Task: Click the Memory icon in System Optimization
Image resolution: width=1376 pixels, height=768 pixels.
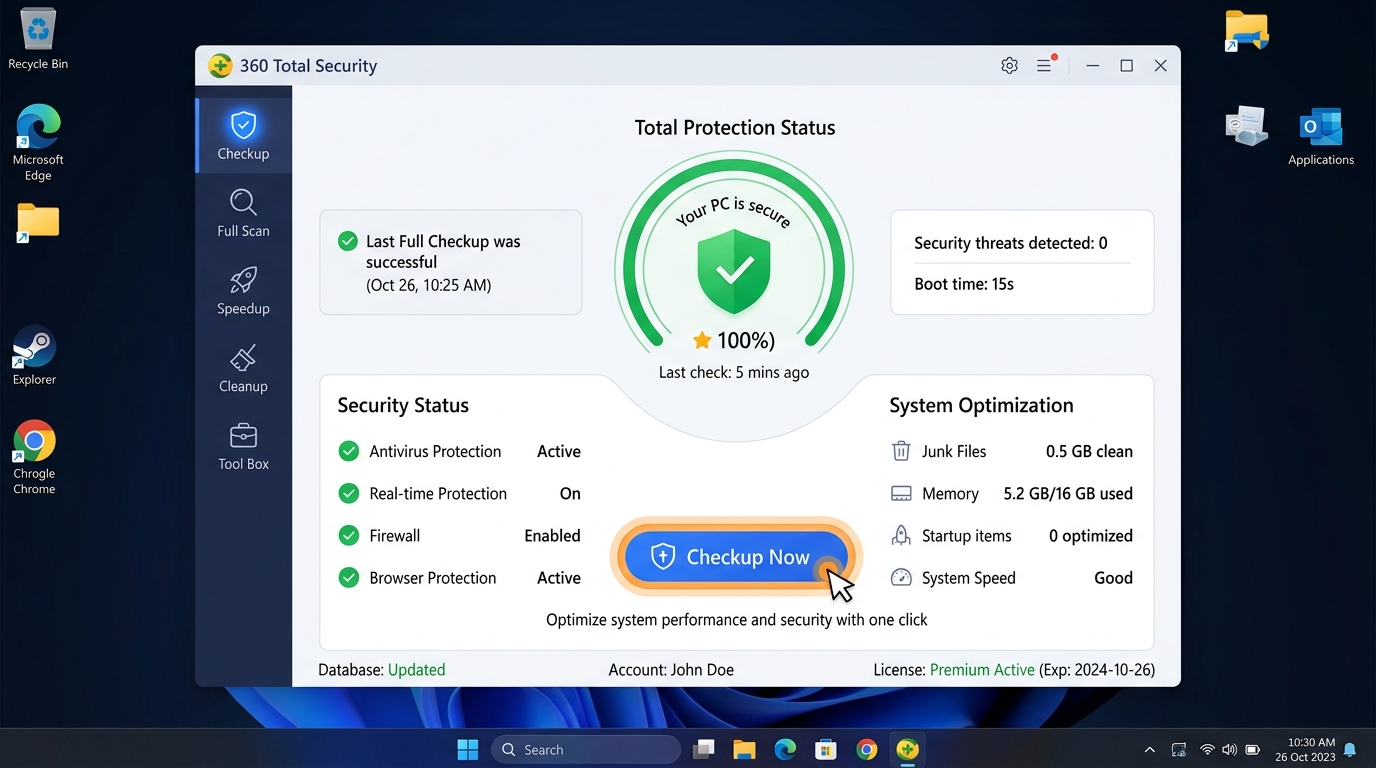Action: click(x=901, y=493)
